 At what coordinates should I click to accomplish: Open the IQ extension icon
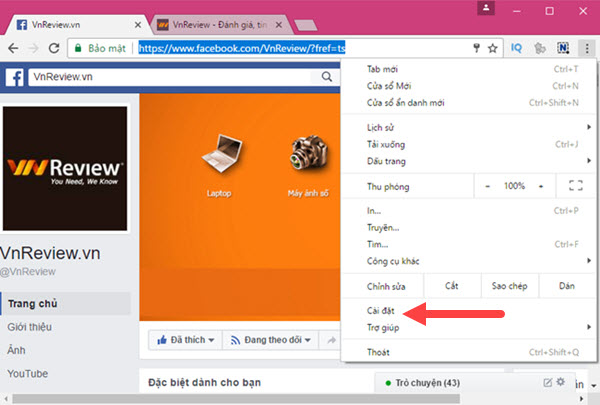click(516, 48)
